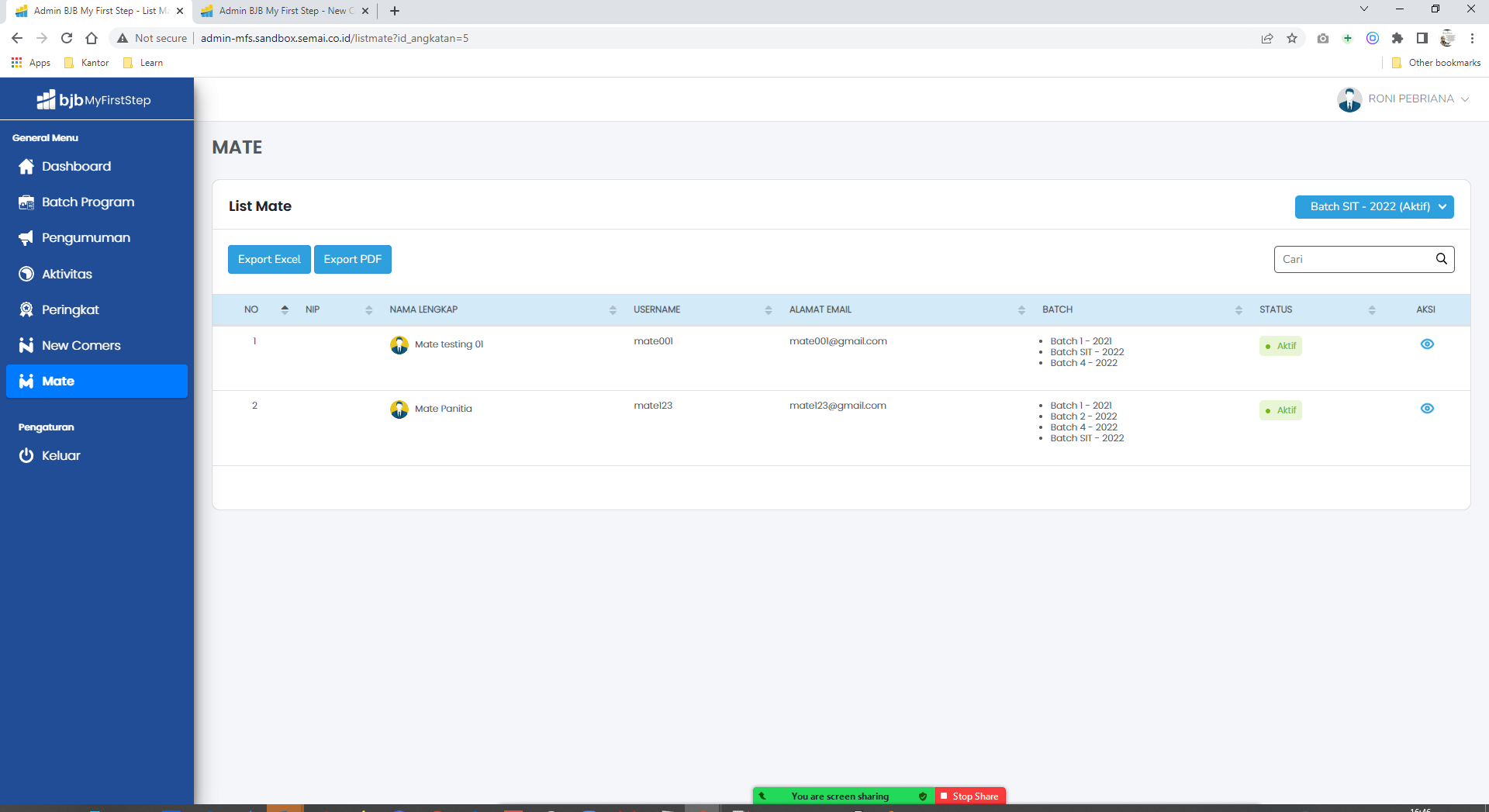Click the Not secure site warning

152,38
